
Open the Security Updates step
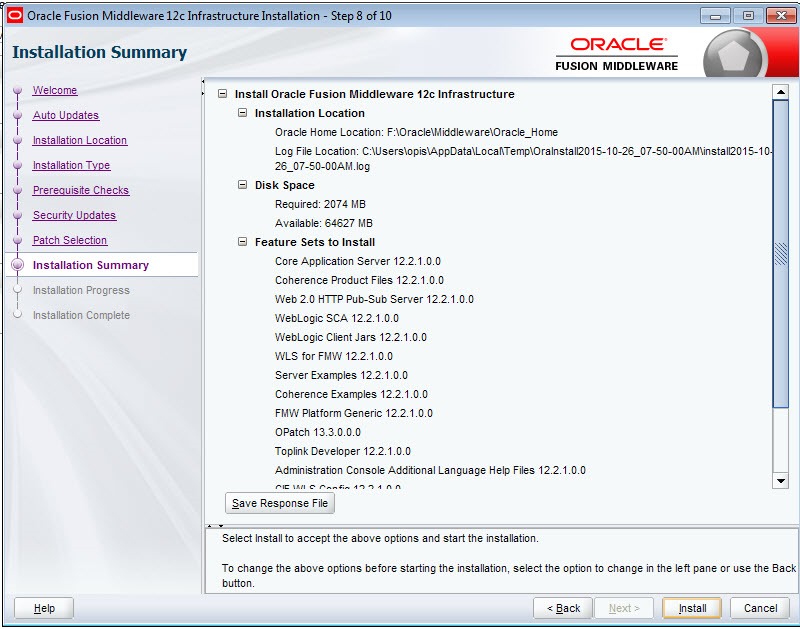point(74,215)
